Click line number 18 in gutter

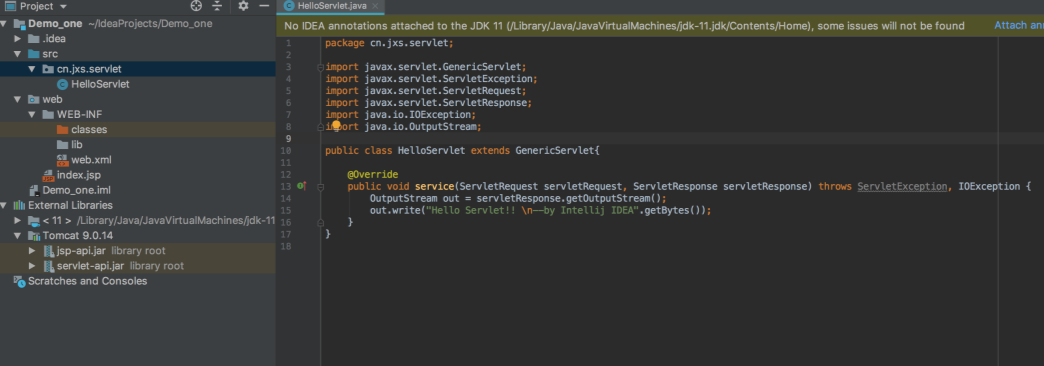point(287,247)
